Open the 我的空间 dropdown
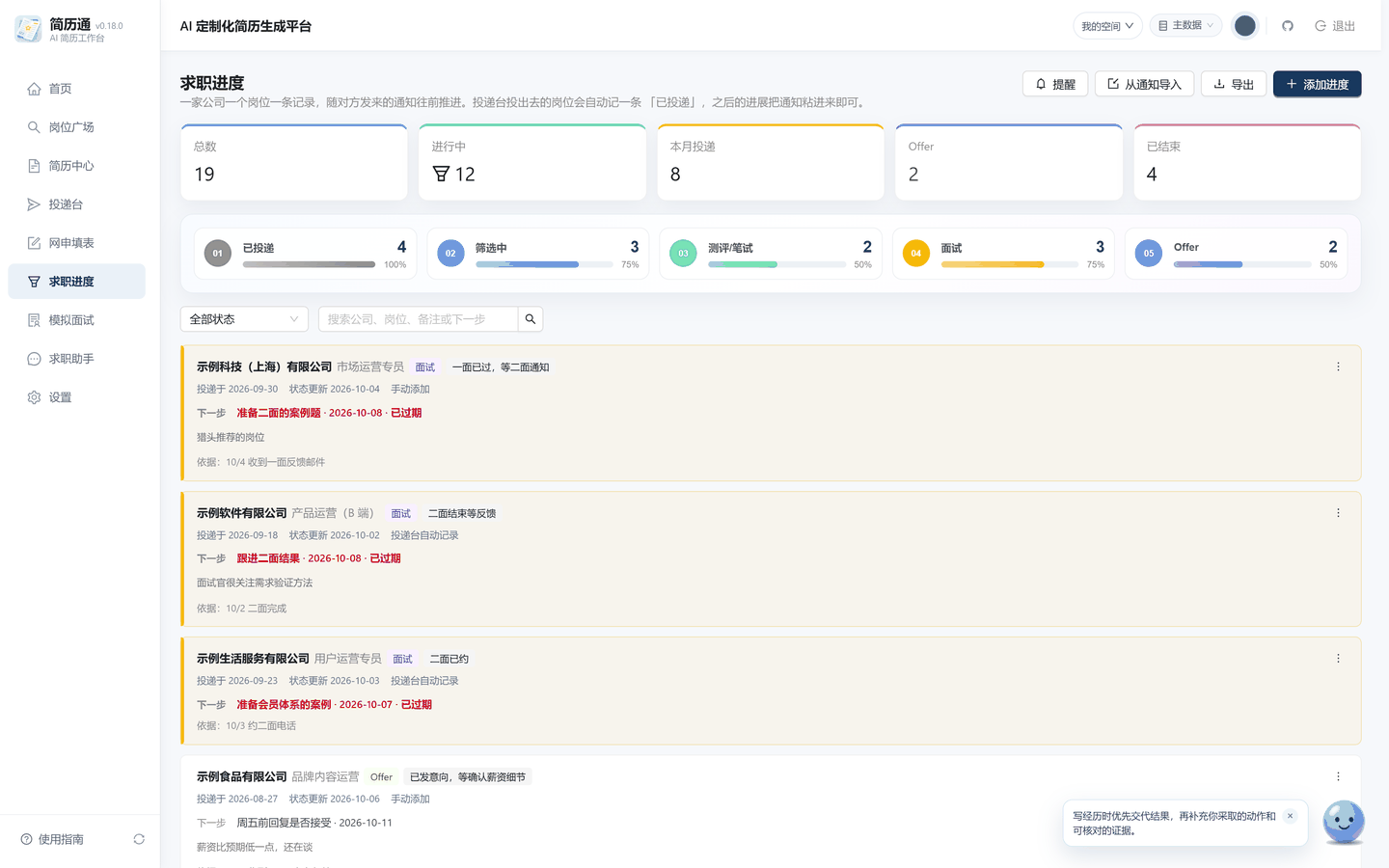 point(1107,26)
